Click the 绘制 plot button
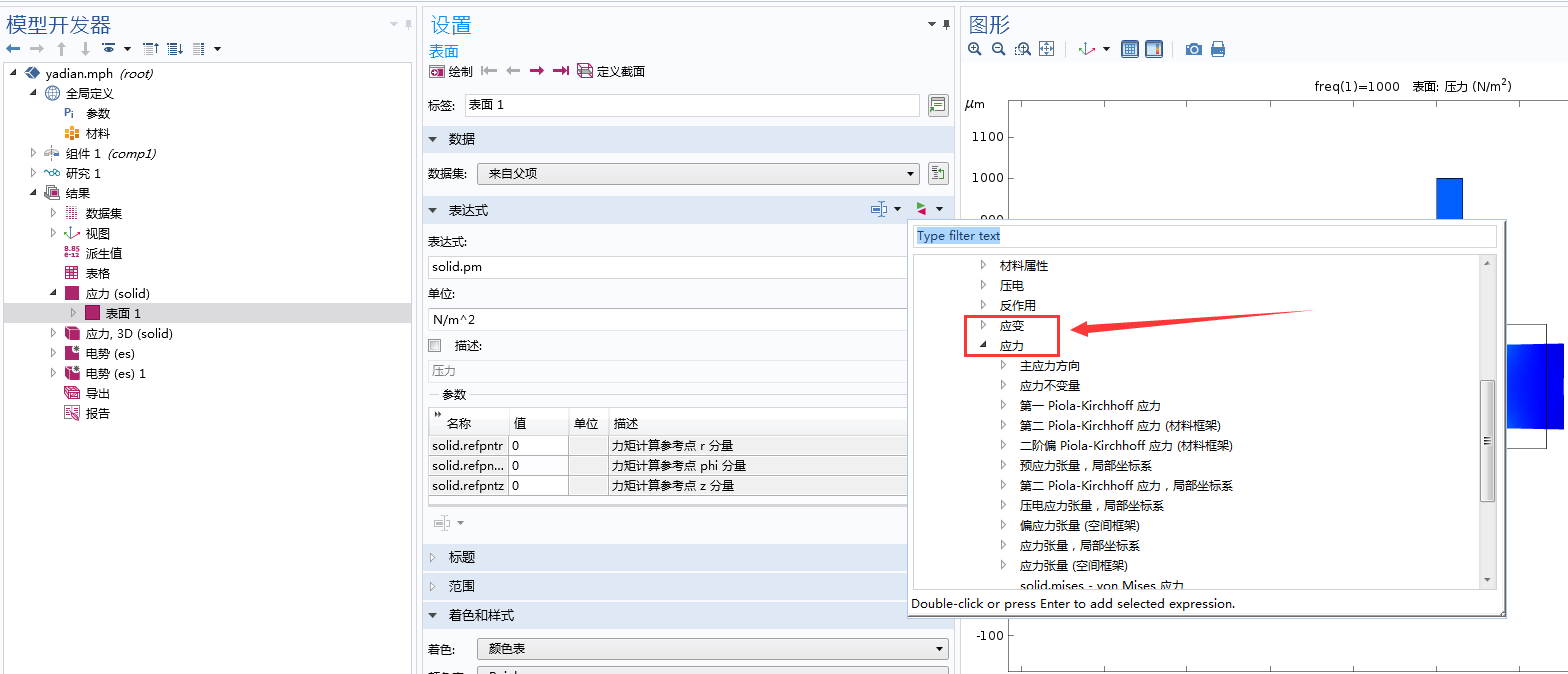The width and height of the screenshot is (1568, 674). click(451, 71)
